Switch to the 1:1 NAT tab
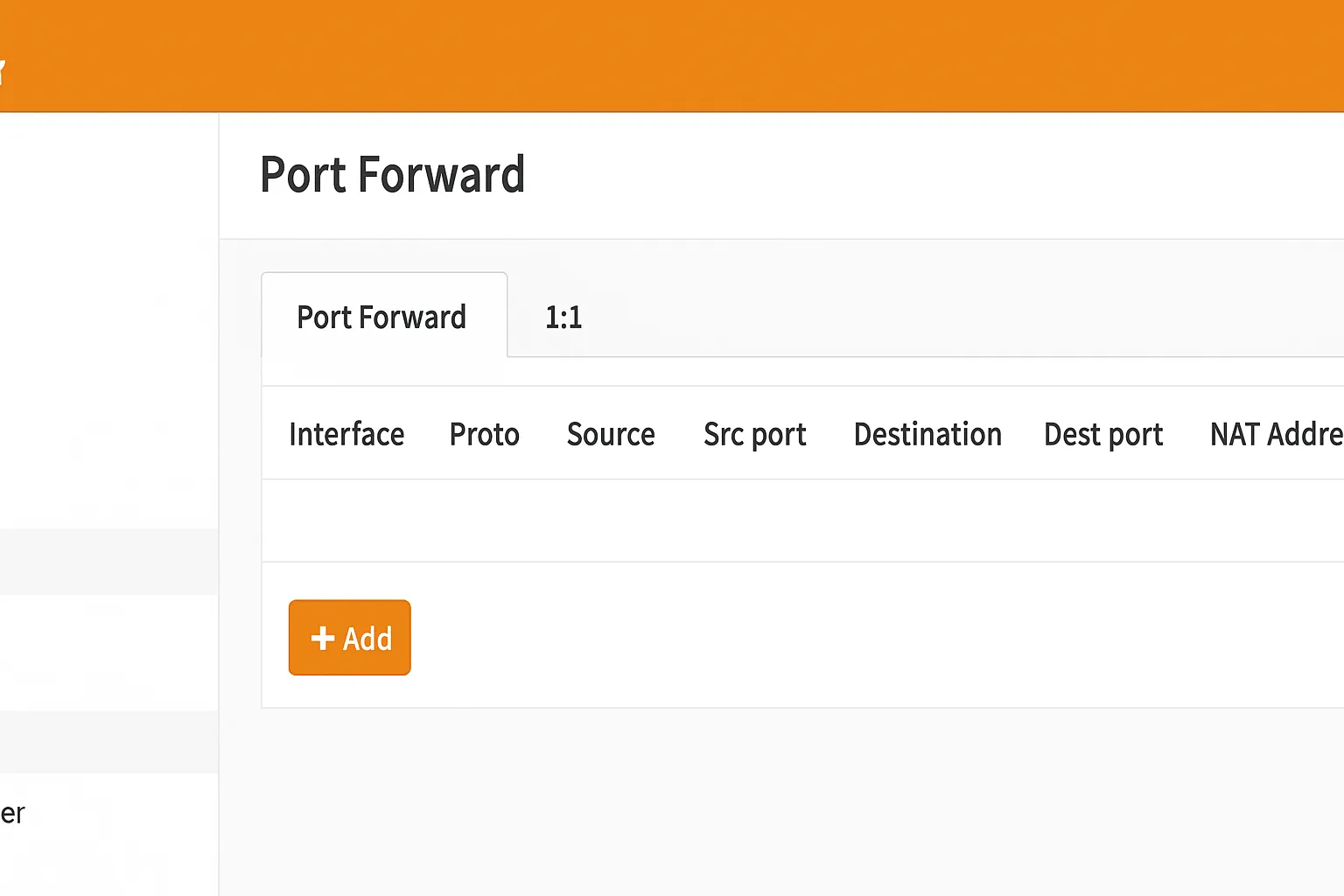This screenshot has height=896, width=1344. pos(563,317)
